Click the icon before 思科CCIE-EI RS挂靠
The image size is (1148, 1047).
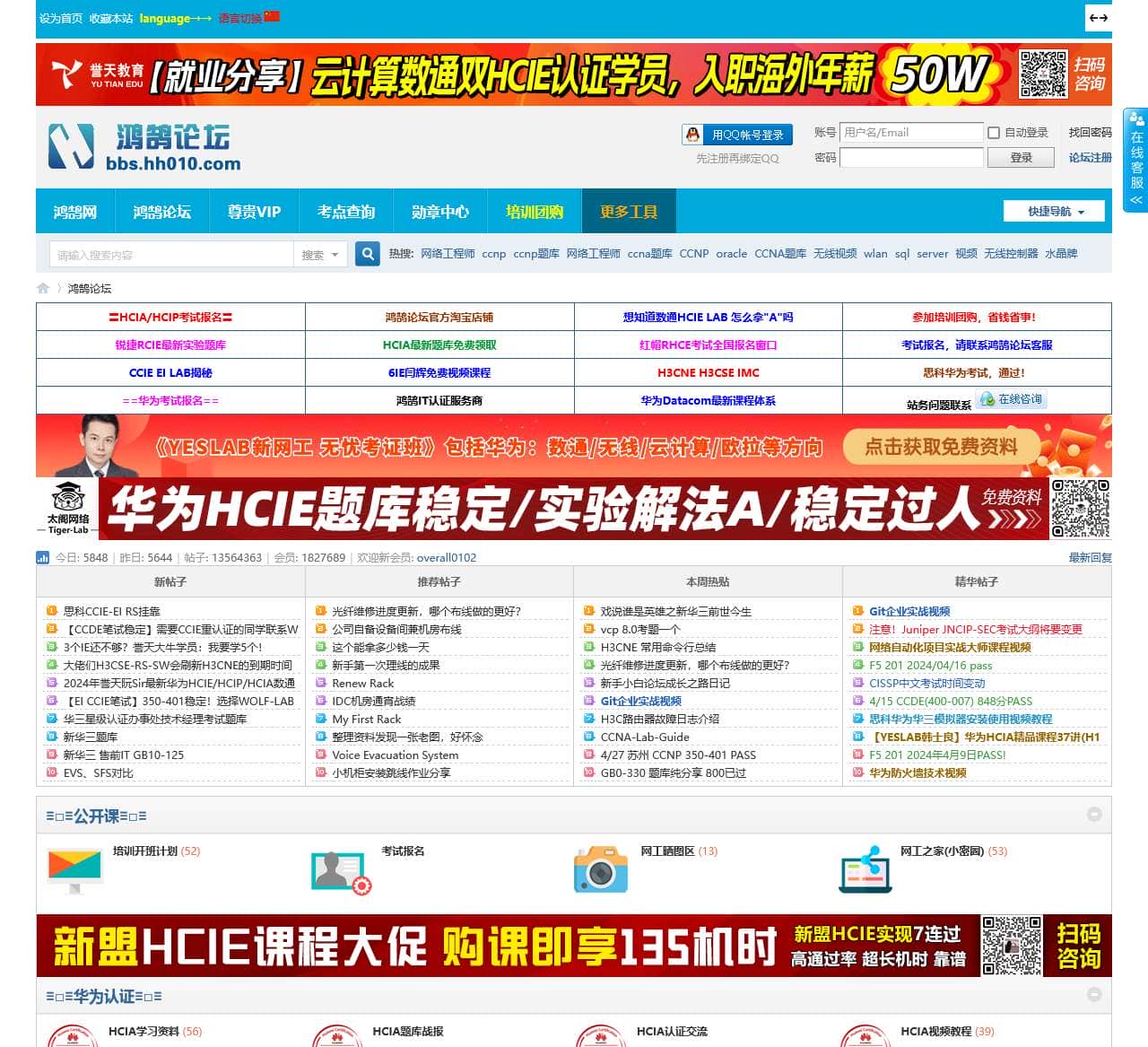pyautogui.click(x=52, y=611)
